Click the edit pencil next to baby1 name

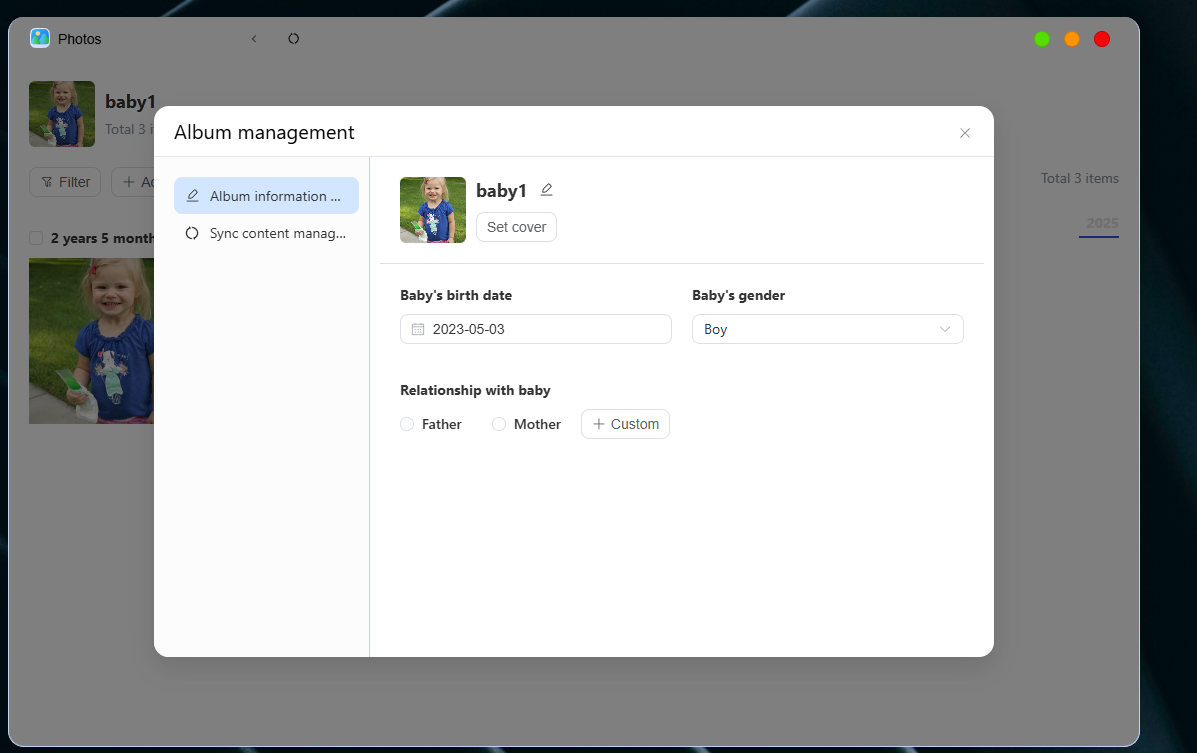pos(547,189)
